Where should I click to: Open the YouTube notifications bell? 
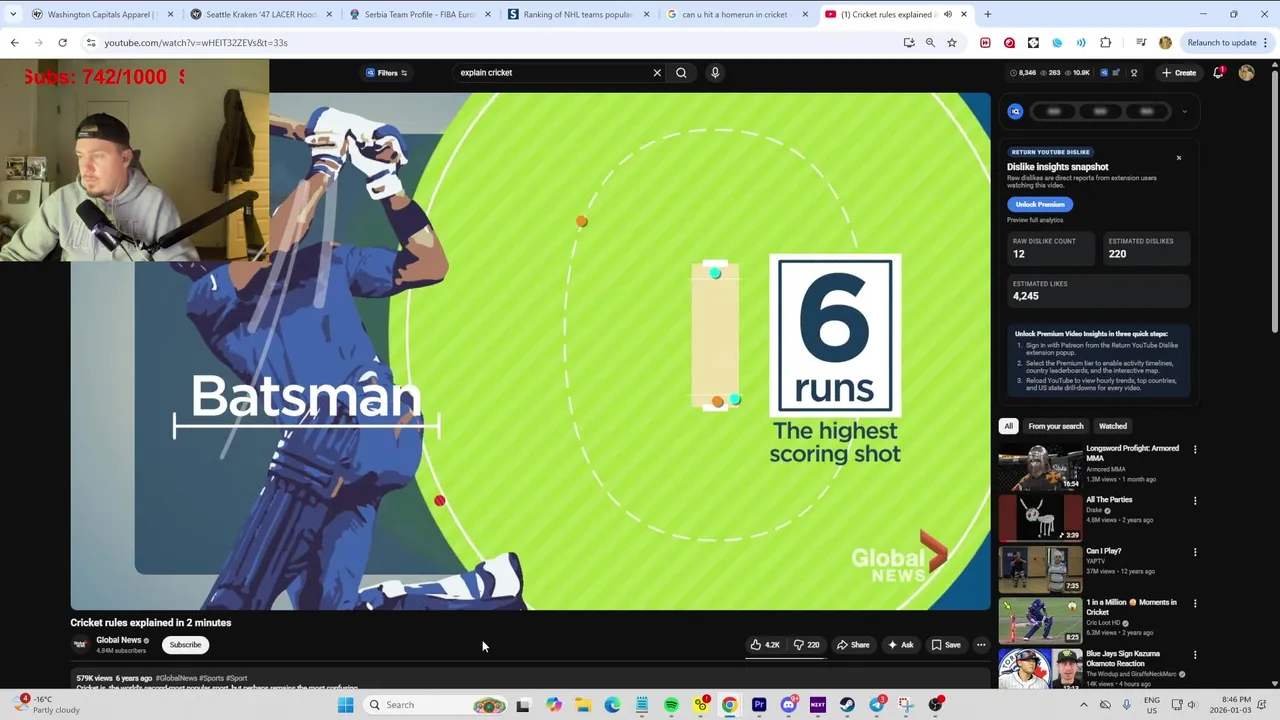point(1219,72)
